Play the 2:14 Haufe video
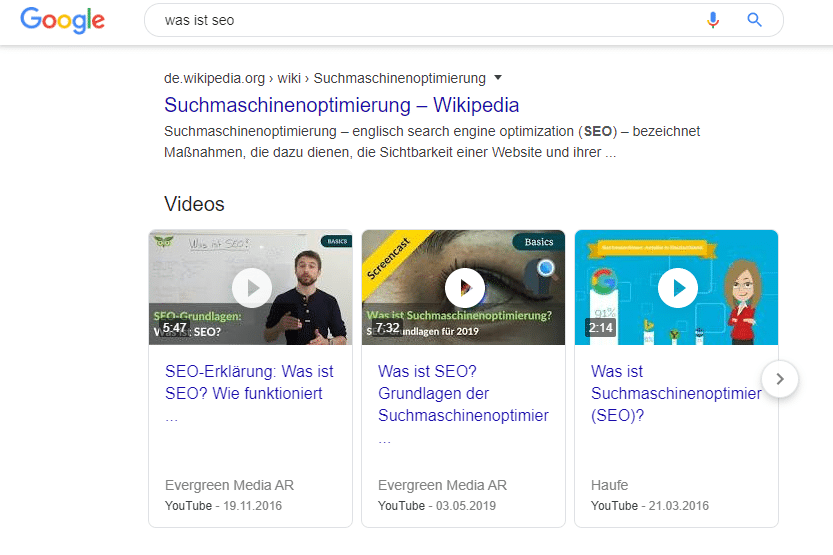833x555 pixels. tap(678, 288)
